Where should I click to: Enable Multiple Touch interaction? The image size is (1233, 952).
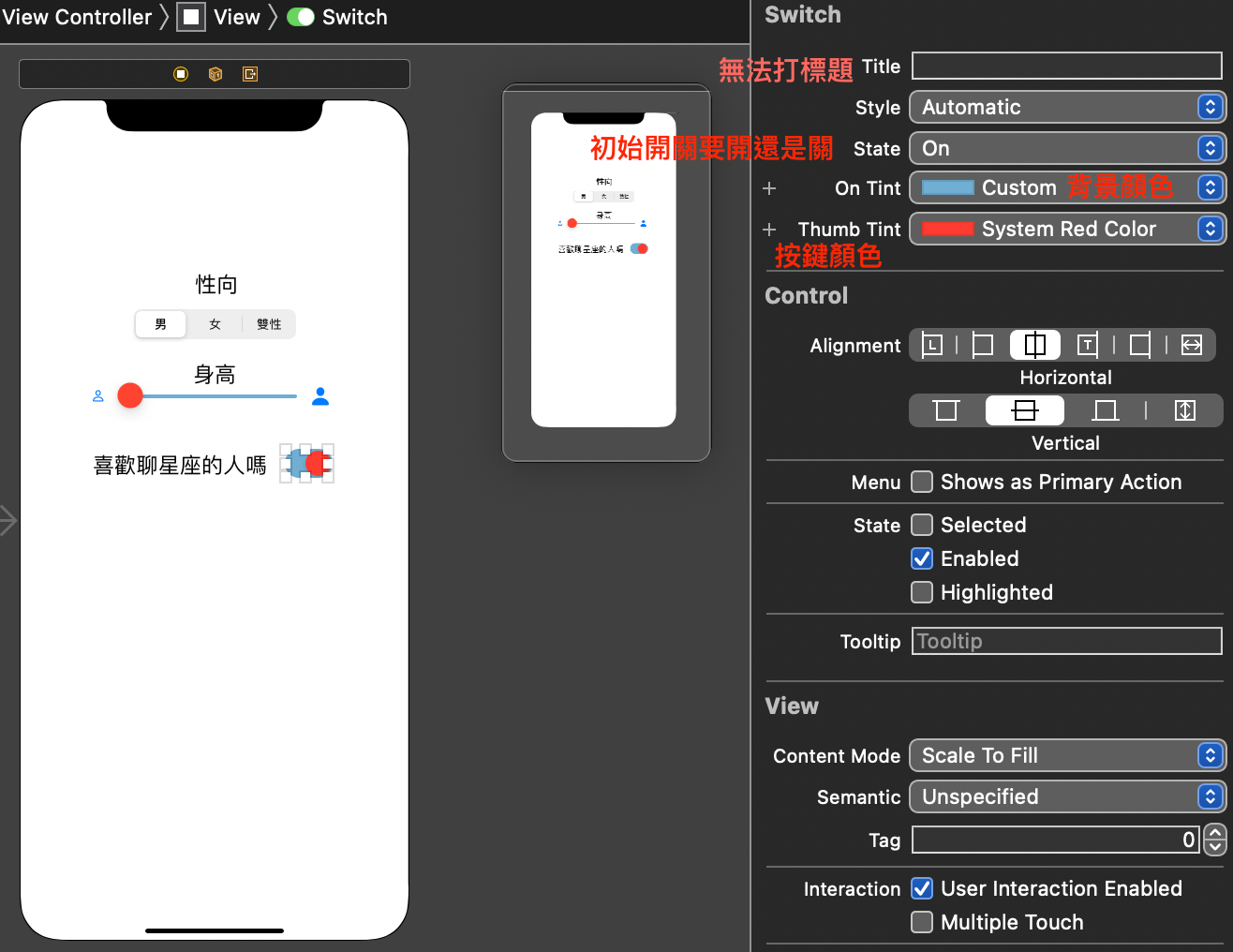pos(921,922)
